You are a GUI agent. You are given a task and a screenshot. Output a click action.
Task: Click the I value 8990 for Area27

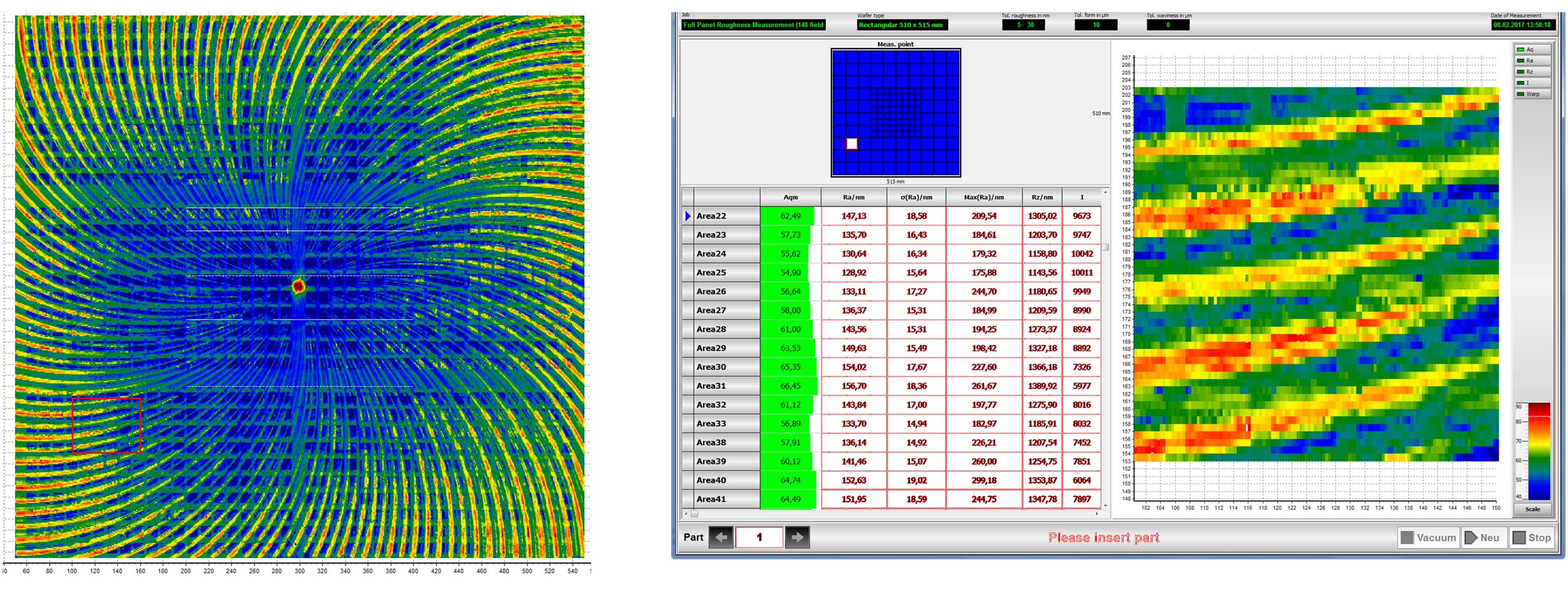point(1082,311)
